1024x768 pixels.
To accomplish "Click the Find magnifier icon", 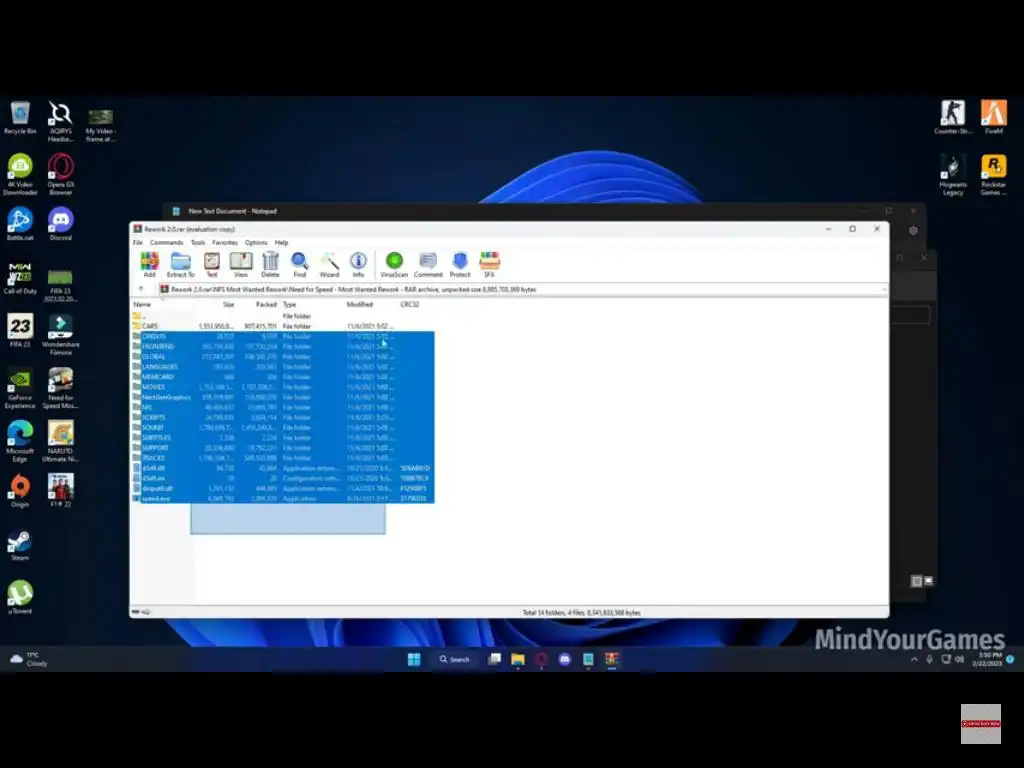I will pyautogui.click(x=299, y=264).
